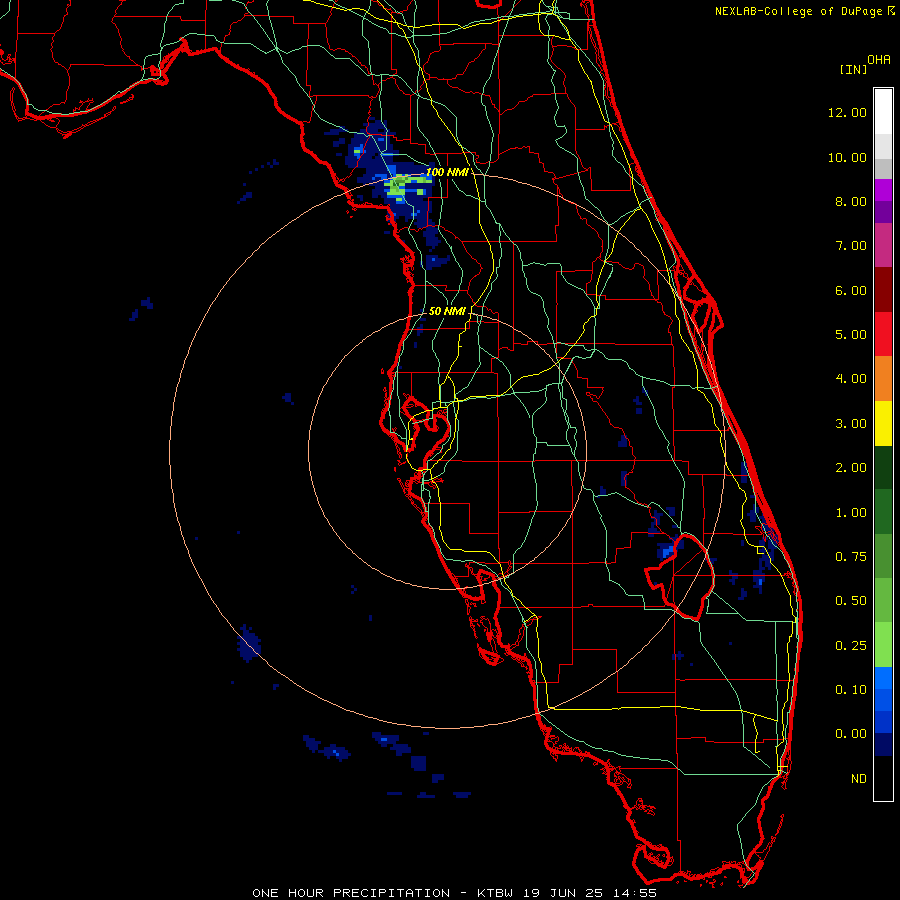Image resolution: width=900 pixels, height=900 pixels.
Task: Click the "100 NMI" range ring label
Action: point(447,172)
